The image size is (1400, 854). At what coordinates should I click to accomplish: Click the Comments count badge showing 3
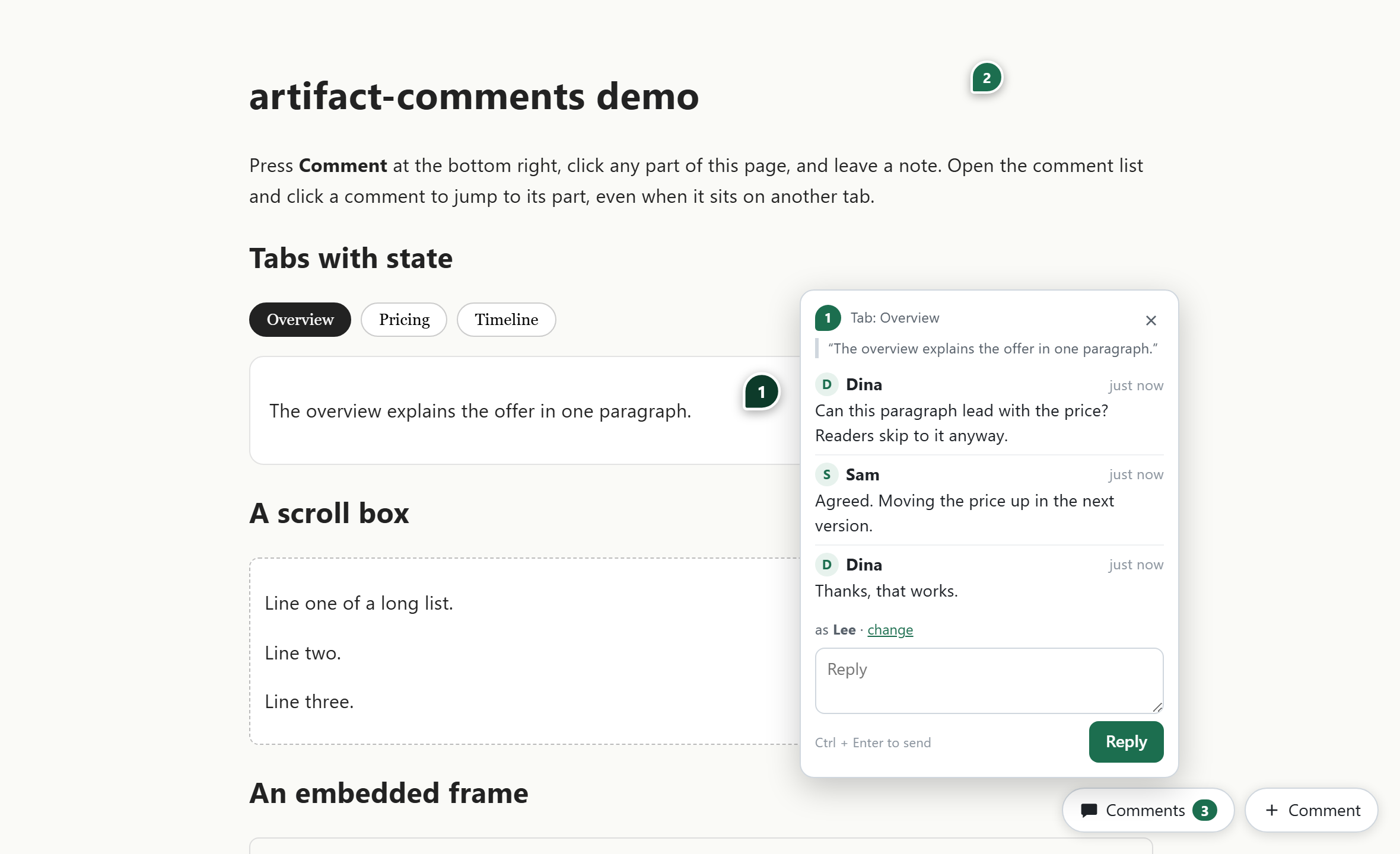coord(1204,811)
